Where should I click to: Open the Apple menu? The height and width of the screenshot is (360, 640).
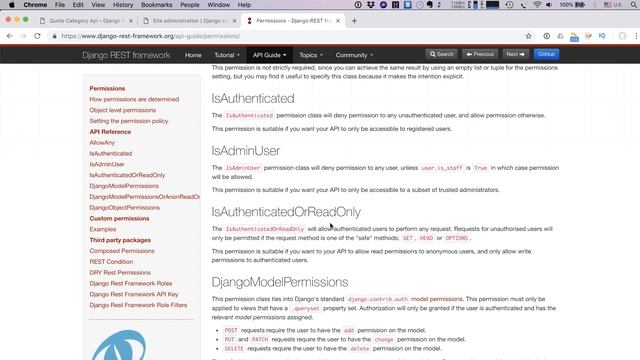coord(11,5)
